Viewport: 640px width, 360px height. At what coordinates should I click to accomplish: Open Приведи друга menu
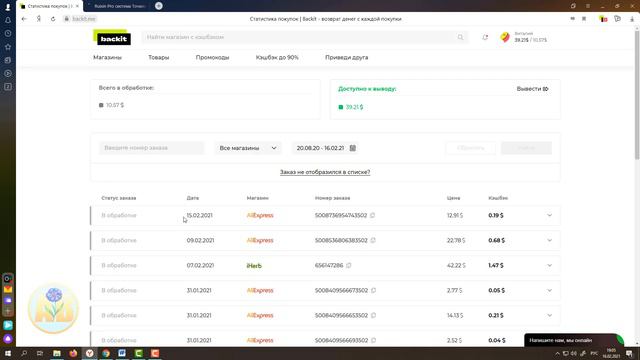347,58
